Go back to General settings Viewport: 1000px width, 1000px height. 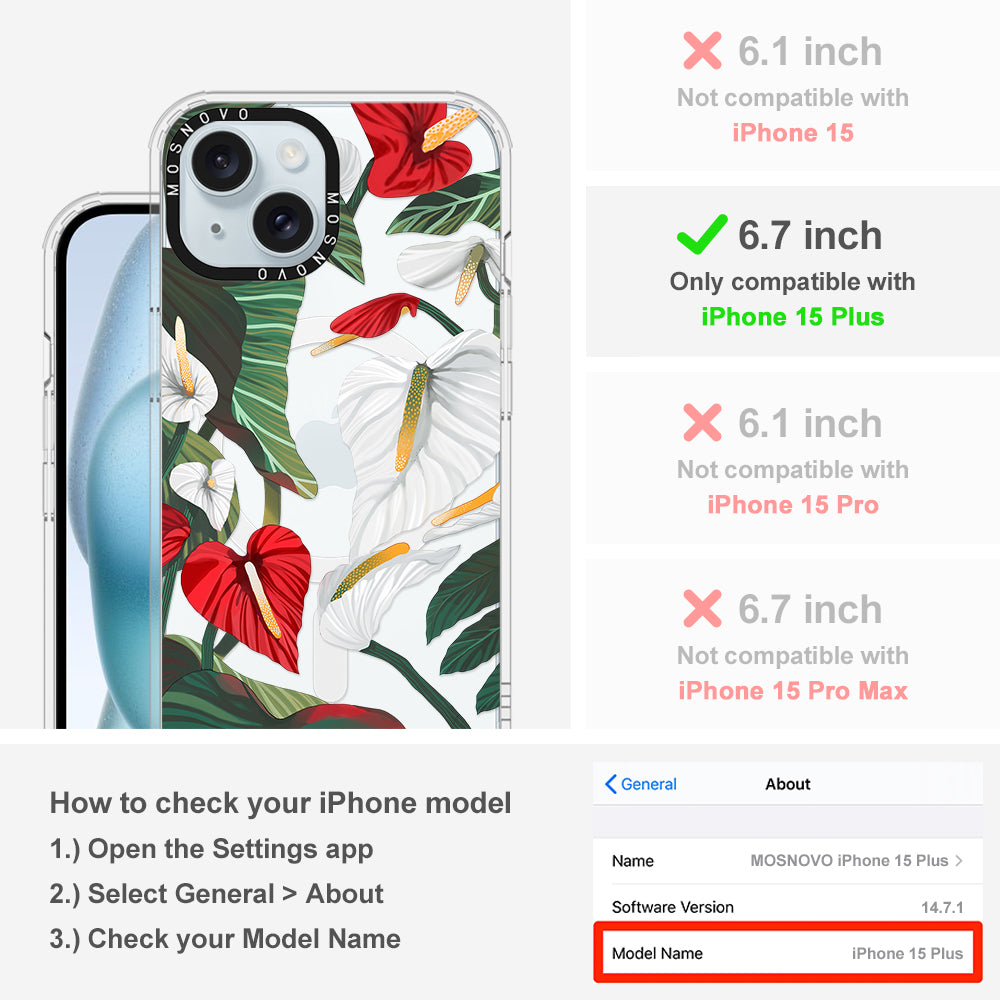[641, 784]
